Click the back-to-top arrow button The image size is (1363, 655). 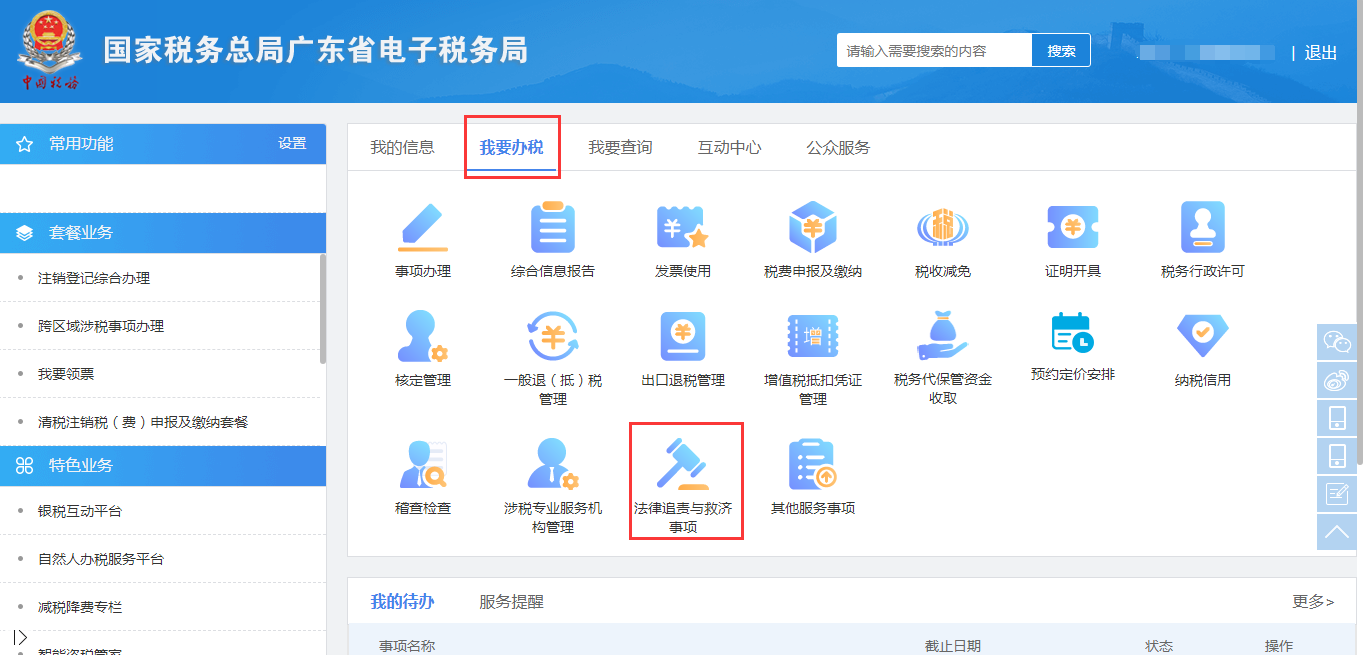[1336, 532]
